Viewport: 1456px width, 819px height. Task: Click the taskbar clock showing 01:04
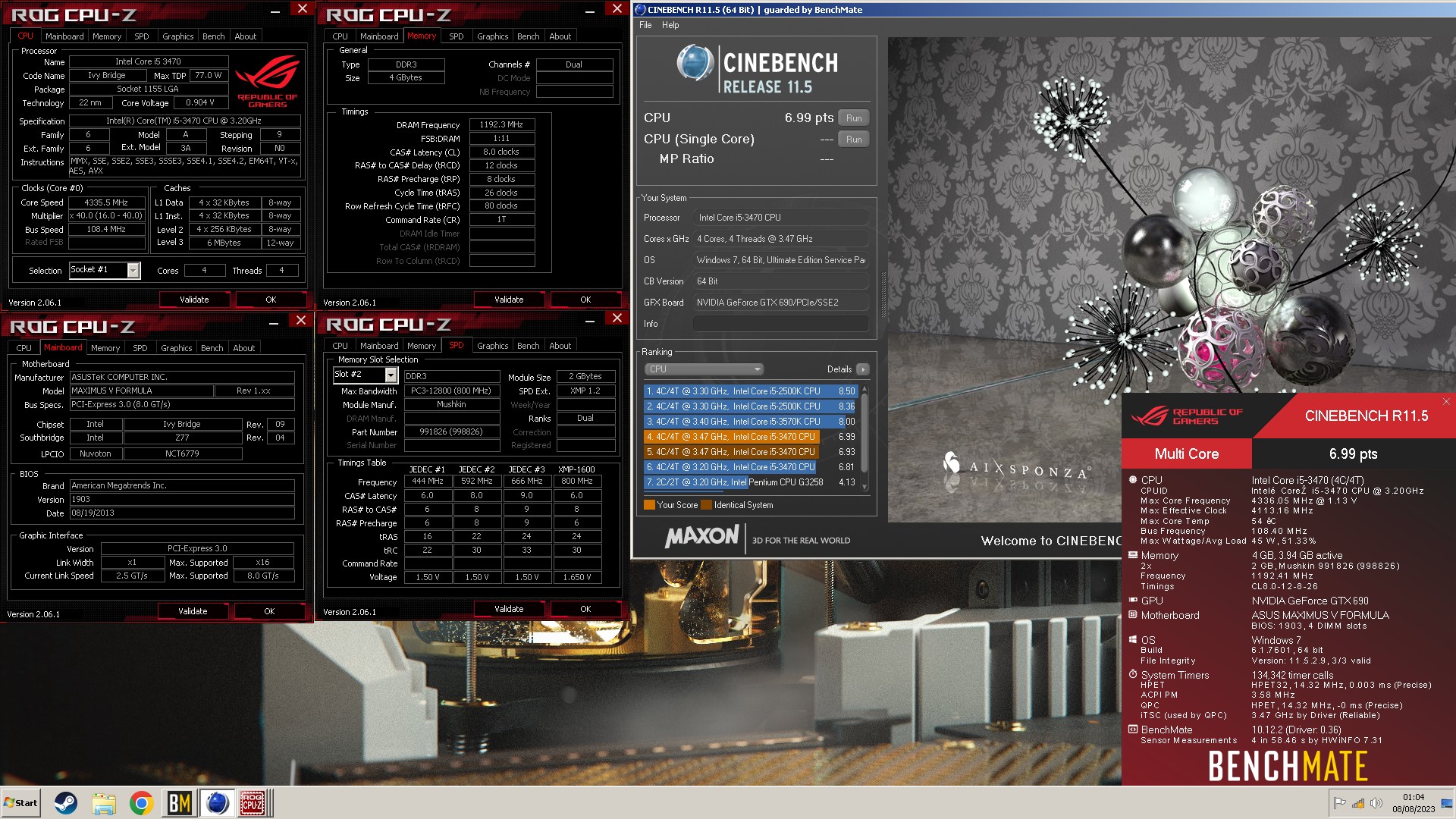pos(1413,797)
